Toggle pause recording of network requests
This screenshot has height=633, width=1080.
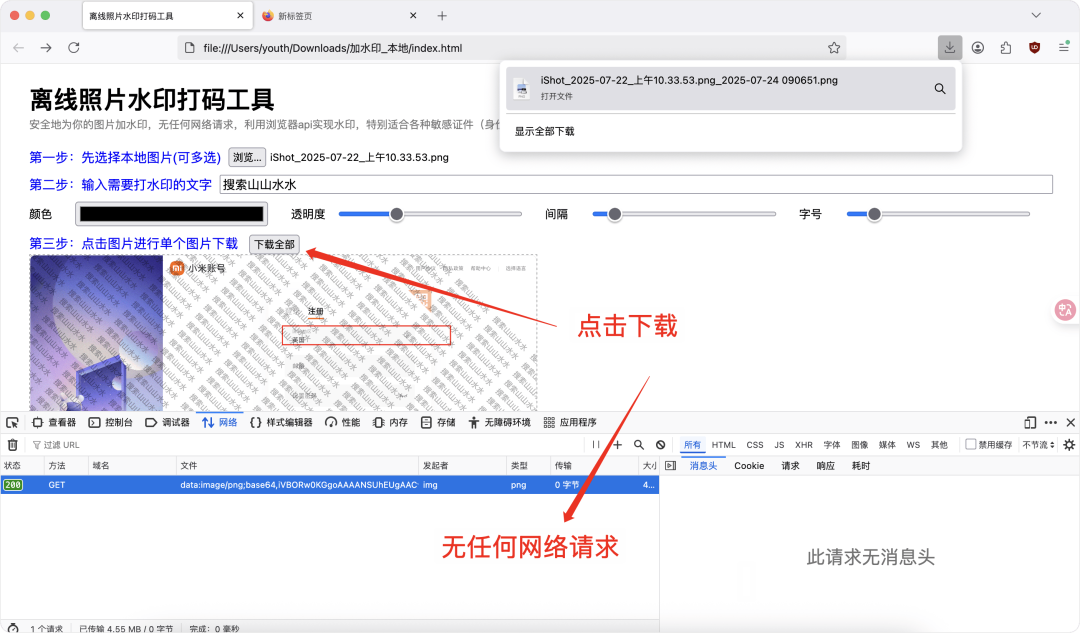pos(597,444)
